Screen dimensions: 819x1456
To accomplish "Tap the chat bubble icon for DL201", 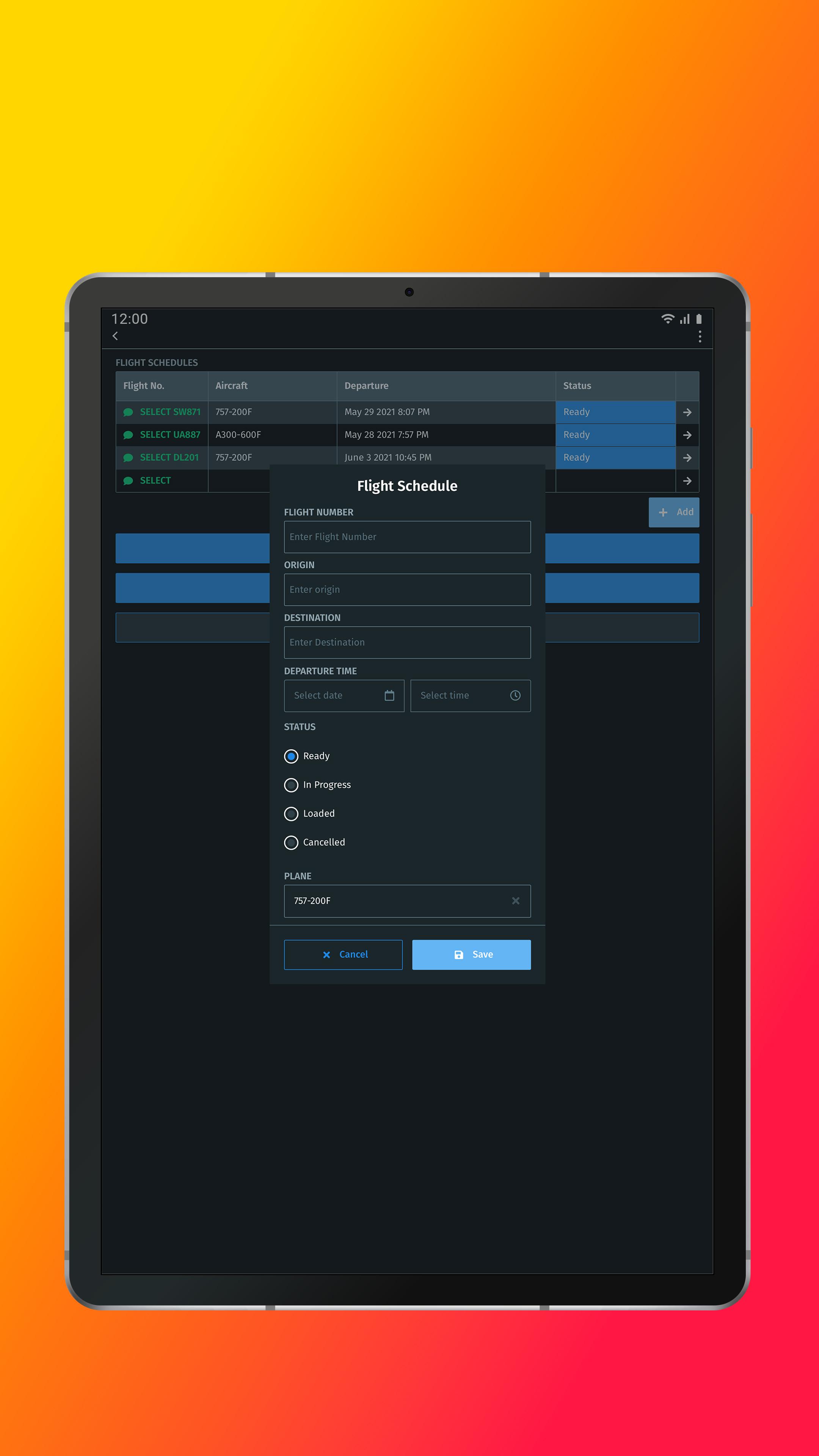I will coord(128,457).
